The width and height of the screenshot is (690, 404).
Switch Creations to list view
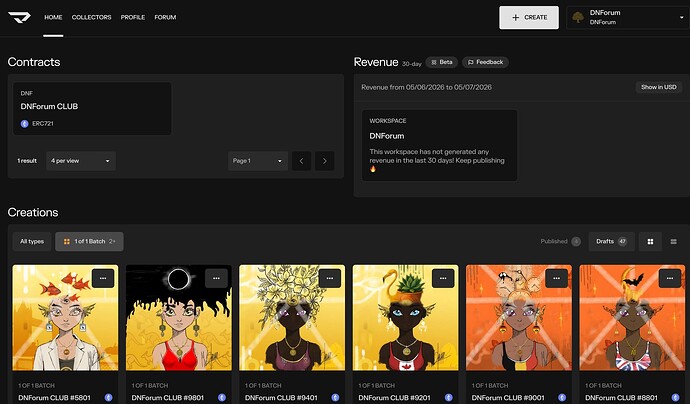coord(673,241)
